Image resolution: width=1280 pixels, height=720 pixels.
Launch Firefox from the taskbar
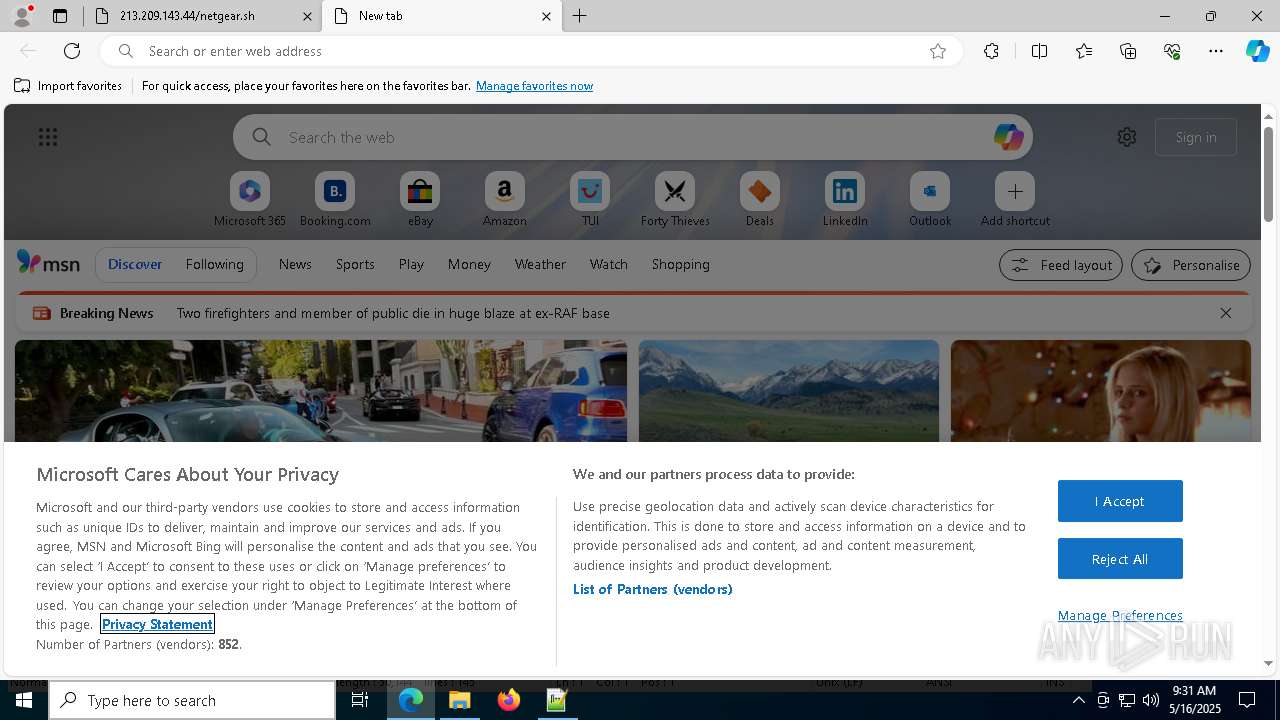click(509, 700)
